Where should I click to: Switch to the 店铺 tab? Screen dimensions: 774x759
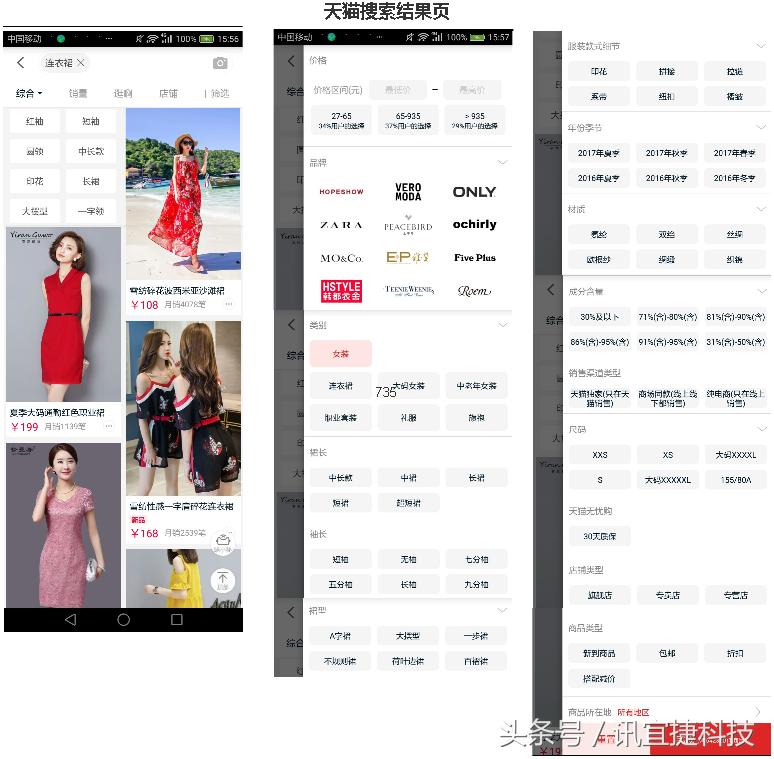click(x=168, y=93)
